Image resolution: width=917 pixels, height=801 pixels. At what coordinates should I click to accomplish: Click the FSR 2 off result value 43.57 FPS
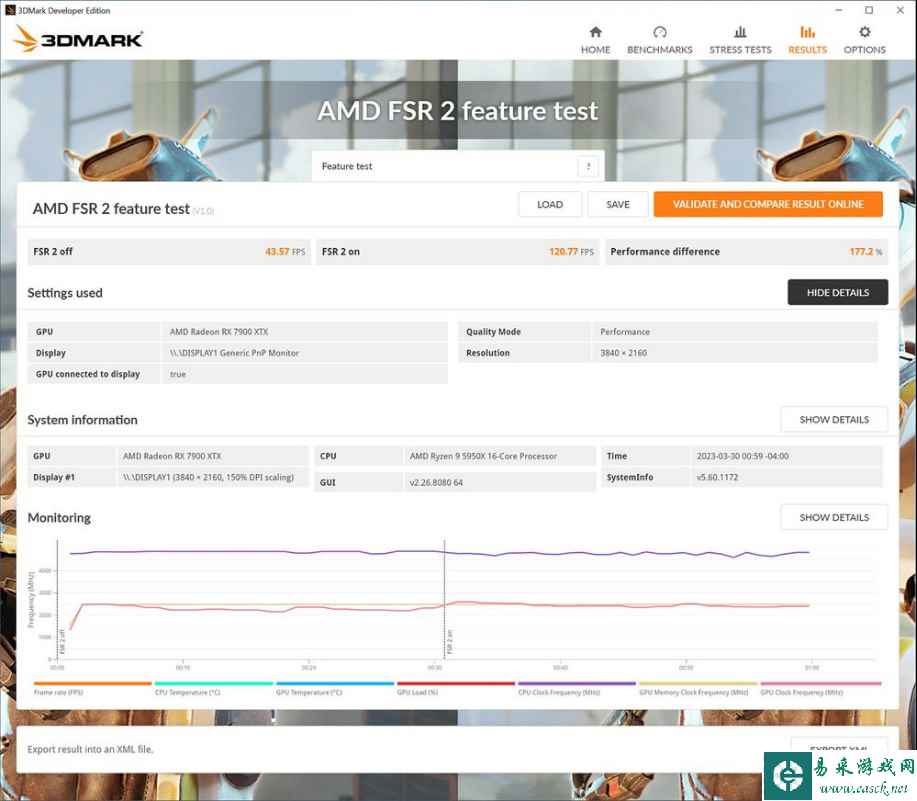[285, 252]
